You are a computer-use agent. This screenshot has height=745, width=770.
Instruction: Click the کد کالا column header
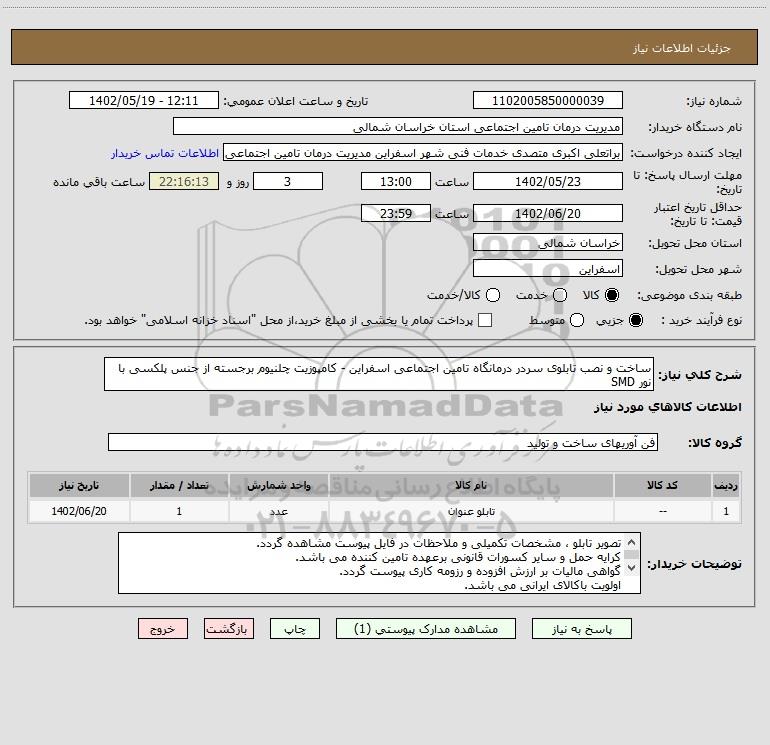click(x=662, y=485)
